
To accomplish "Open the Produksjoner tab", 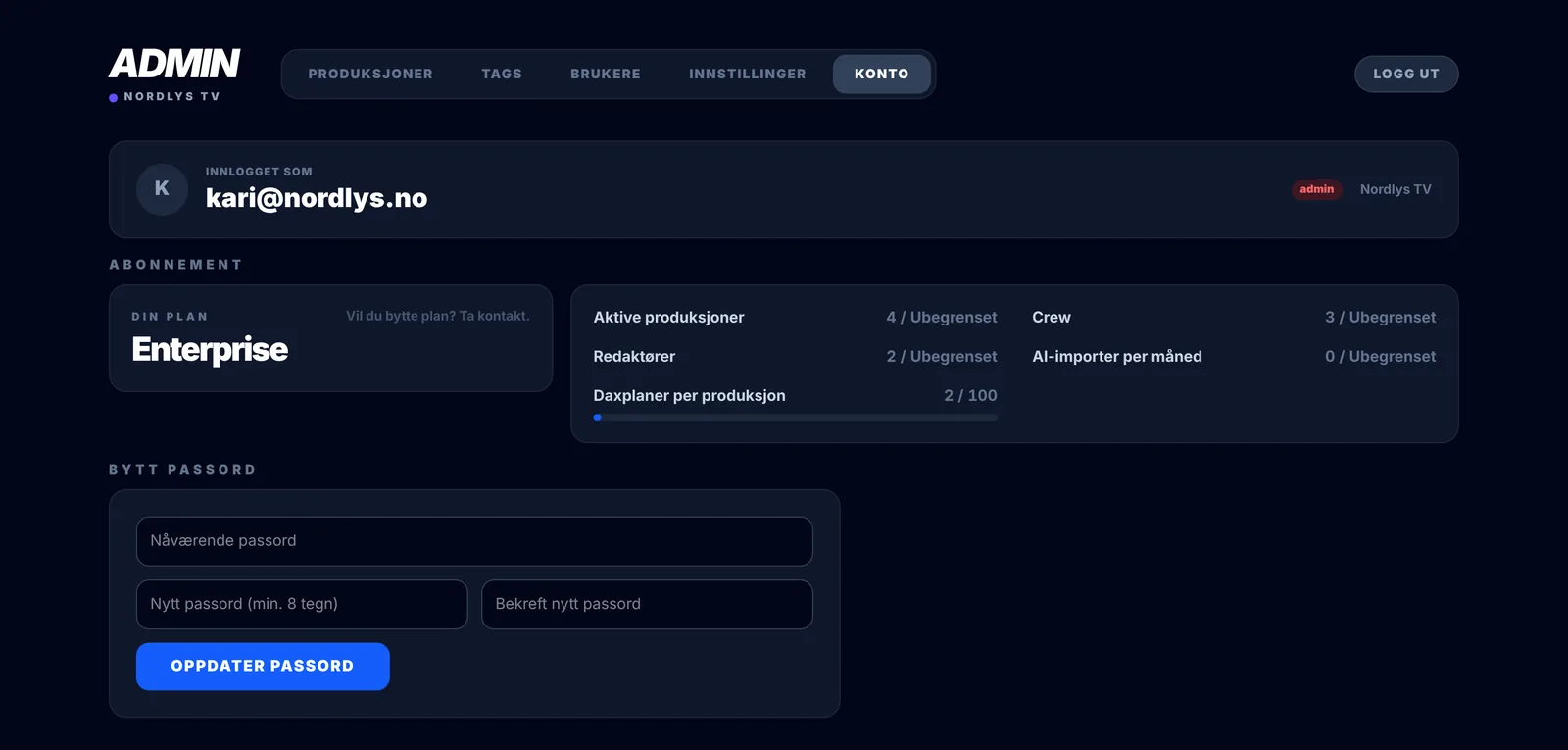I will tap(370, 75).
